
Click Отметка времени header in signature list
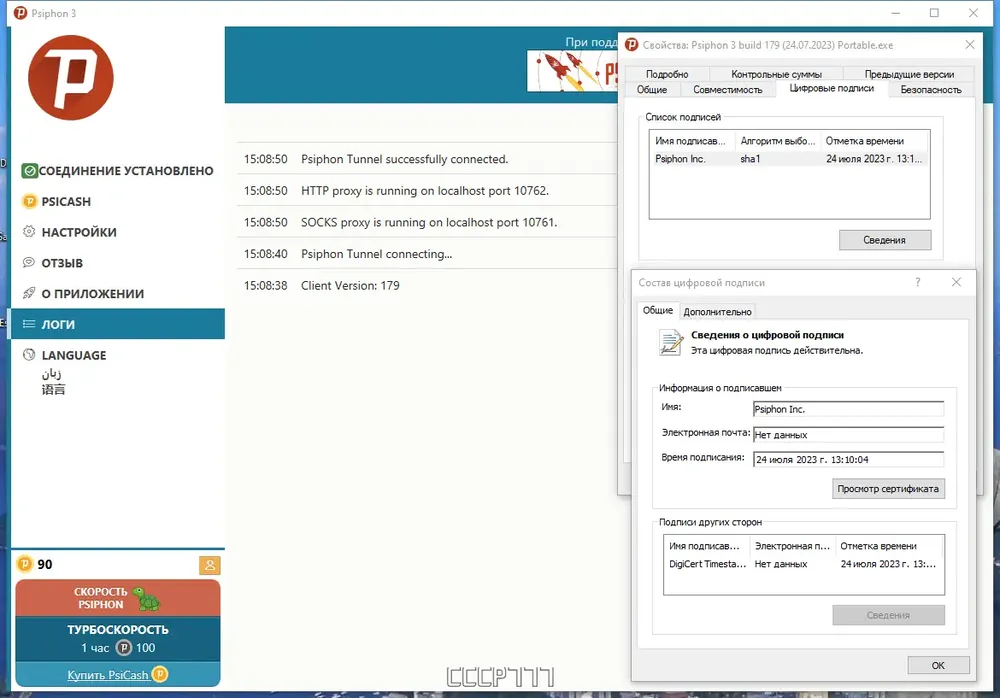click(x=874, y=141)
